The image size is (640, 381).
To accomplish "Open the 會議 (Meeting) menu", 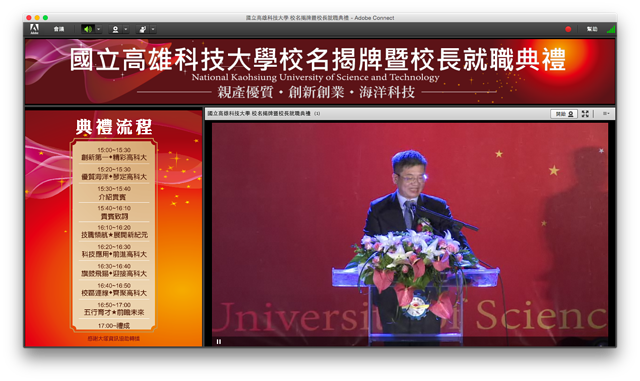I will 59,29.
